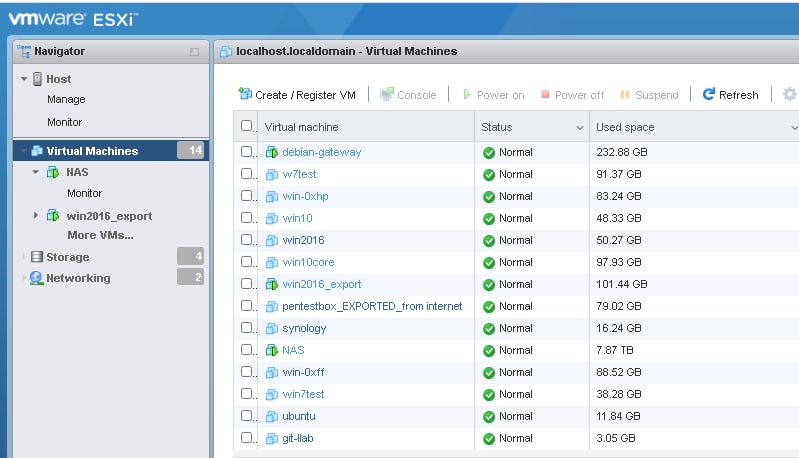Expand the Storage tree node arrow
Image resolution: width=799 pixels, height=458 pixels.
(23, 257)
